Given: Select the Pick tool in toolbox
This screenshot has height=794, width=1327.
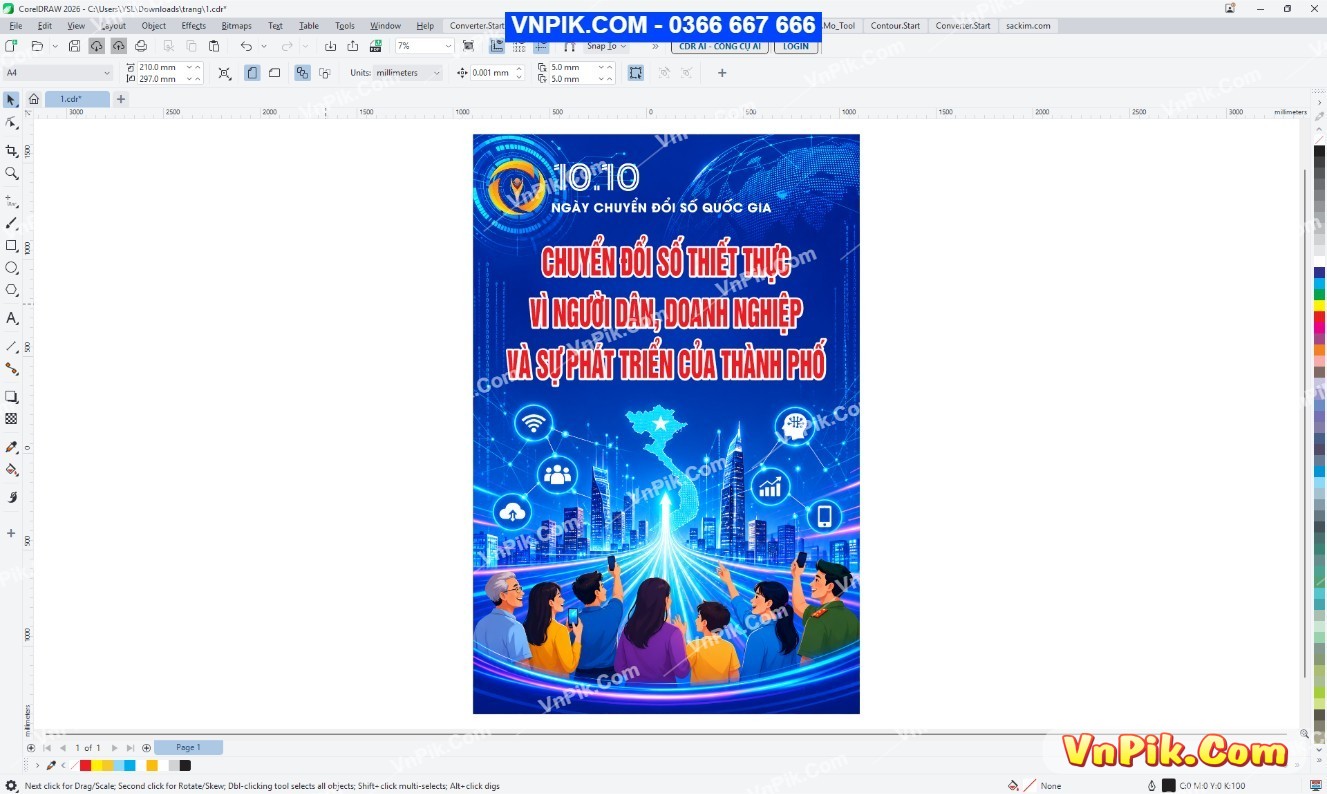Looking at the screenshot, I should click(x=11, y=100).
